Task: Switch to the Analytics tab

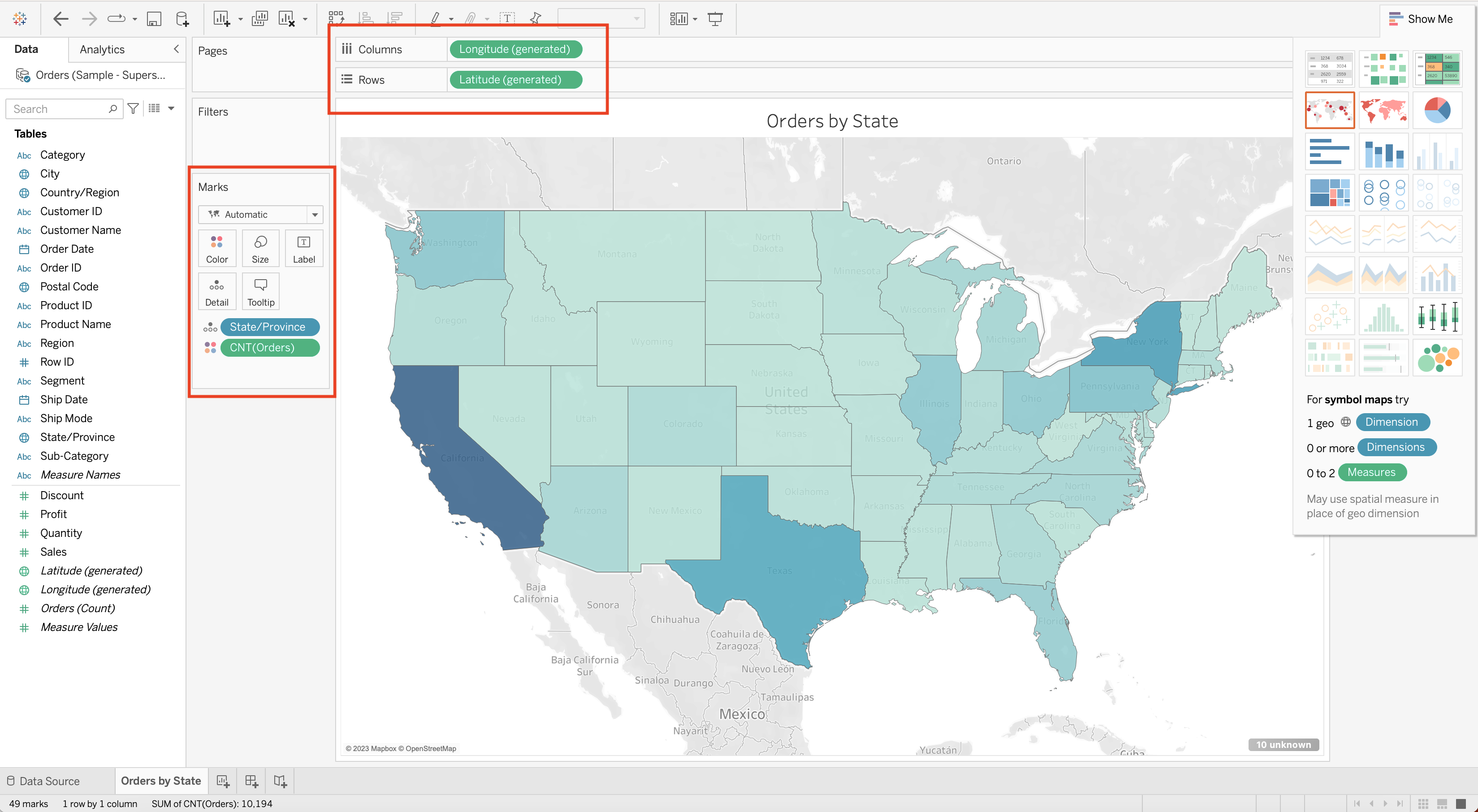Action: tap(102, 49)
